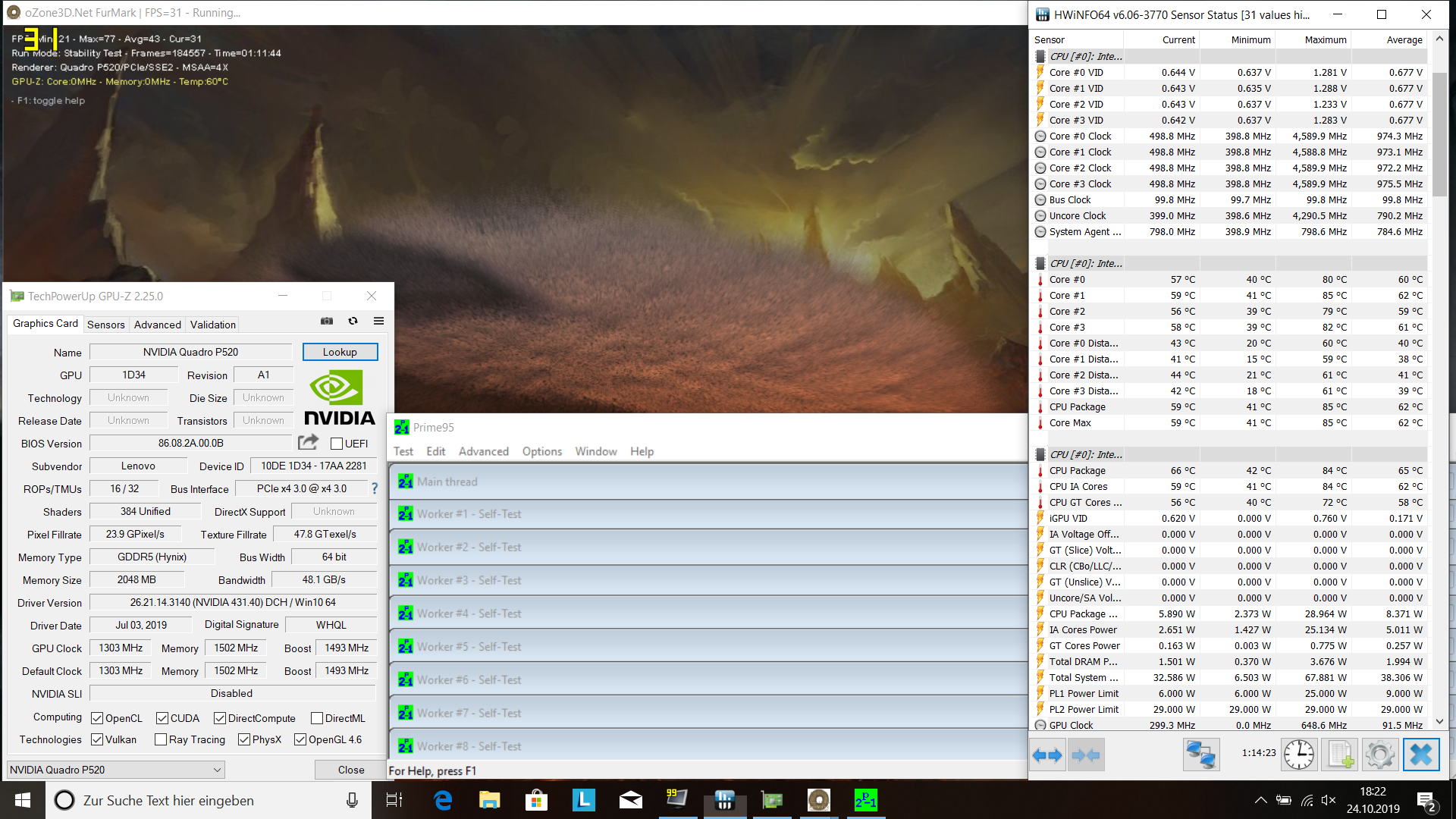Switch to GPU-Z Sensors tab

[105, 325]
